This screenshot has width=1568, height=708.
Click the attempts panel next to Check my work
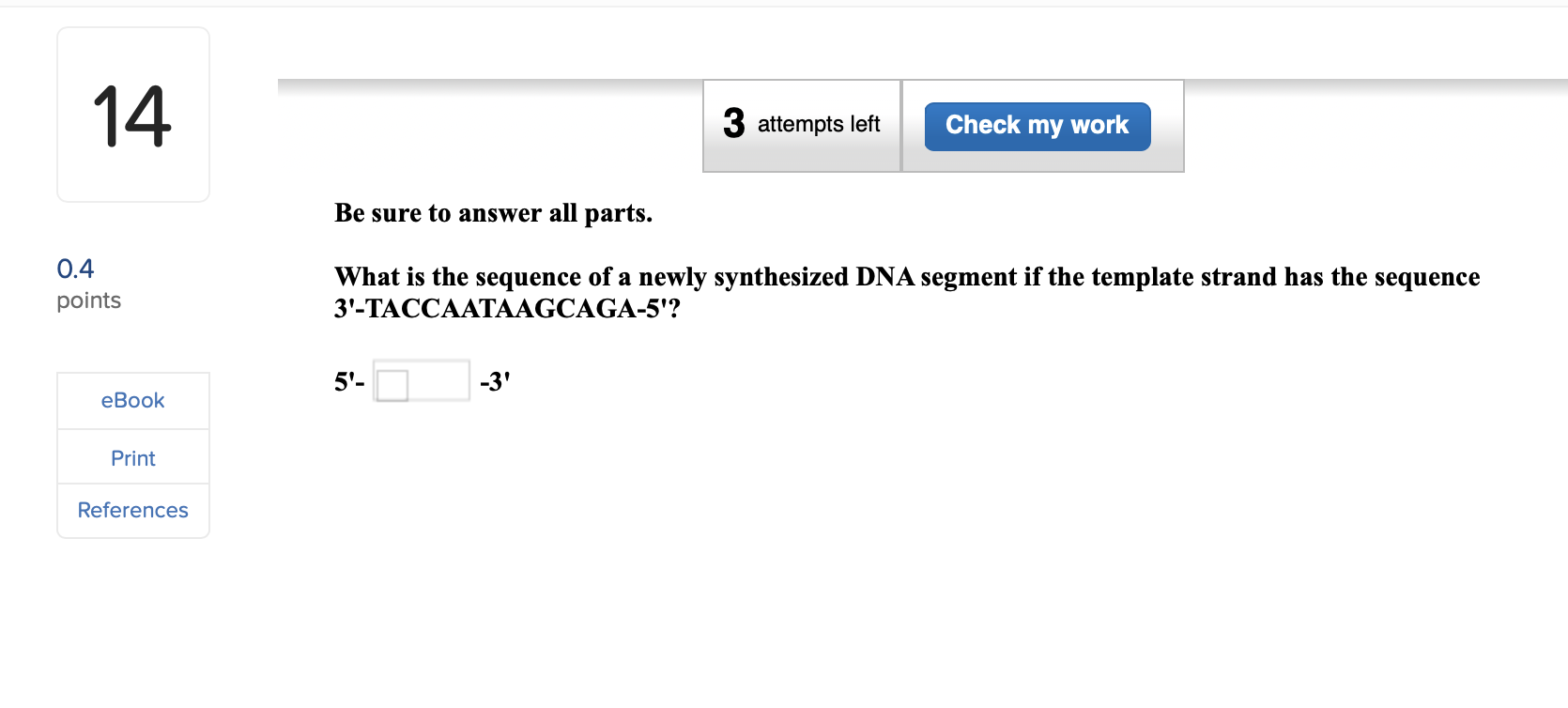pyautogui.click(x=801, y=124)
